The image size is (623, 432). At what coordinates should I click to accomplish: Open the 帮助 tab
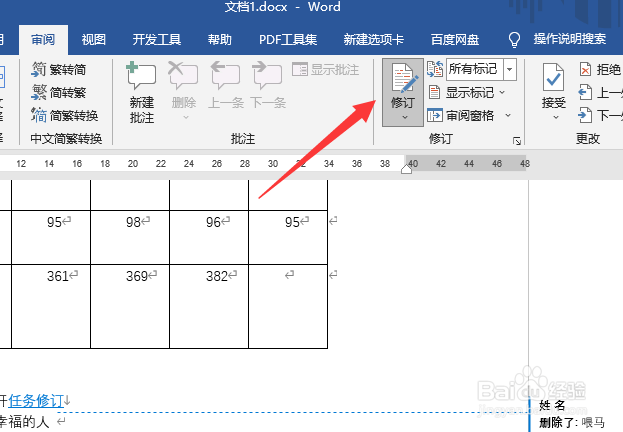click(219, 40)
